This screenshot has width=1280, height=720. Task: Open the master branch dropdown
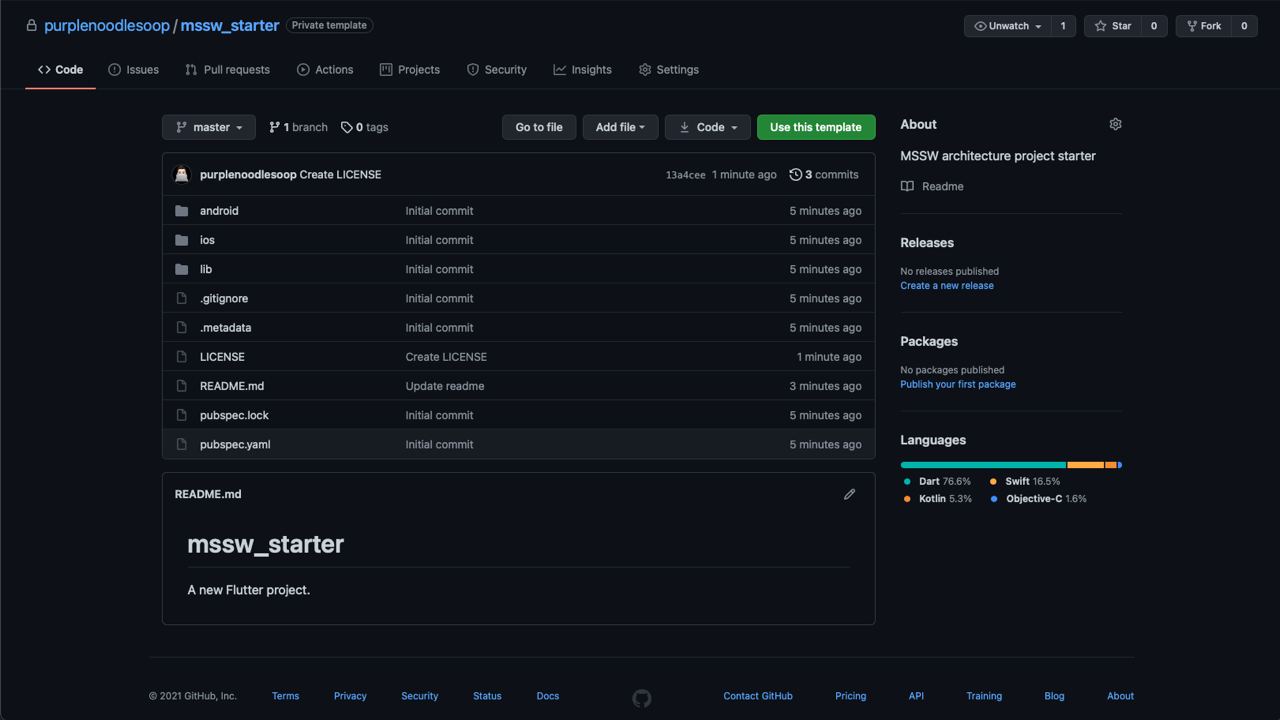[x=209, y=127]
